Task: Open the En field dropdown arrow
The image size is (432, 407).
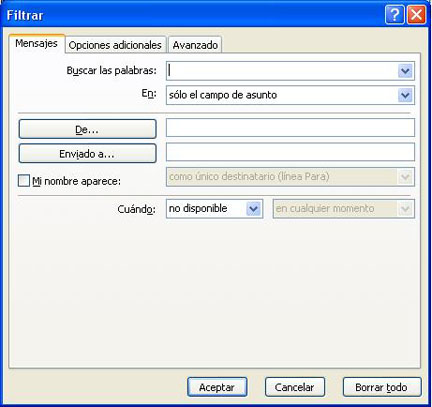Action: (405, 95)
